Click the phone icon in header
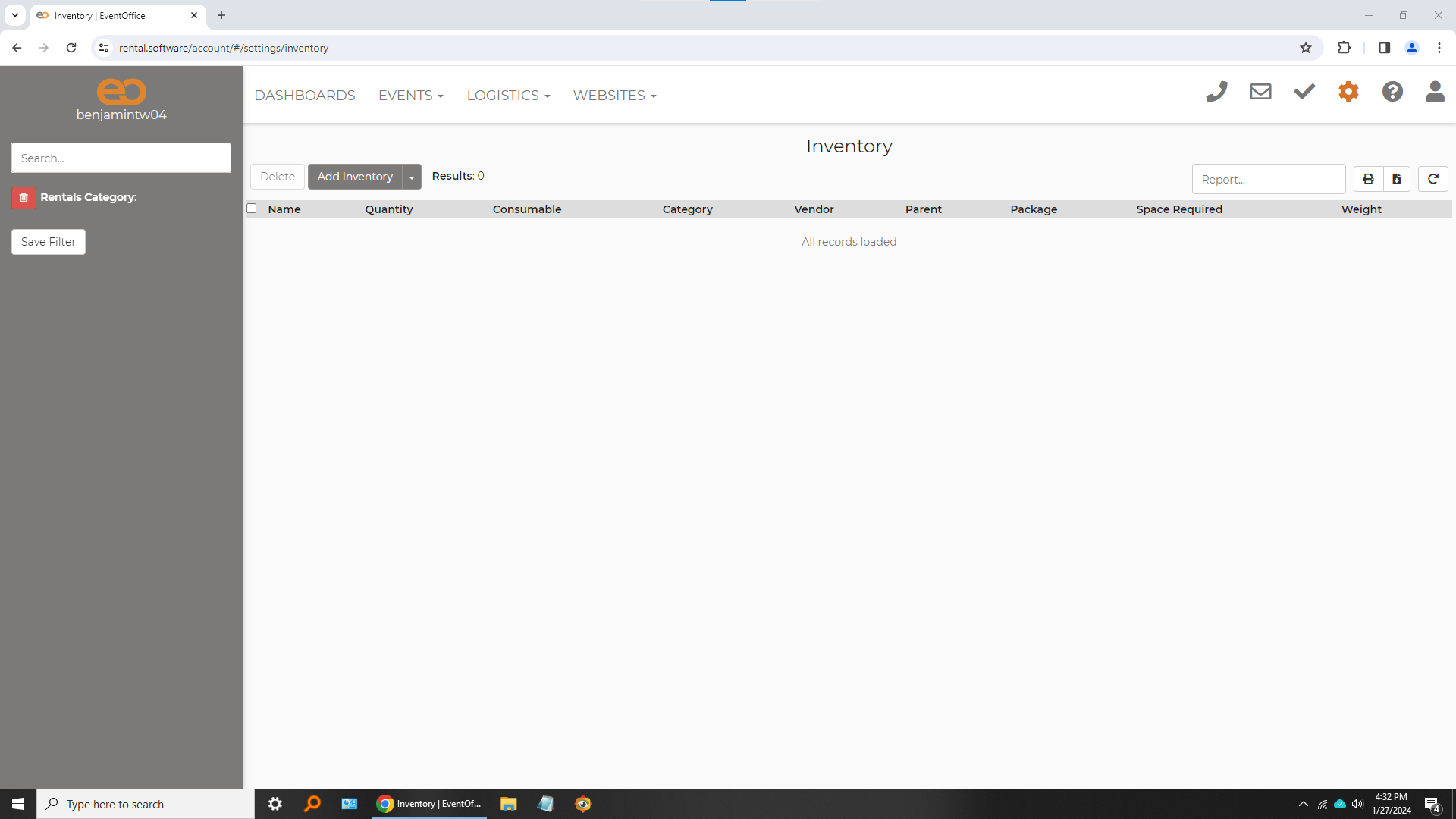1456x819 pixels. (x=1216, y=93)
